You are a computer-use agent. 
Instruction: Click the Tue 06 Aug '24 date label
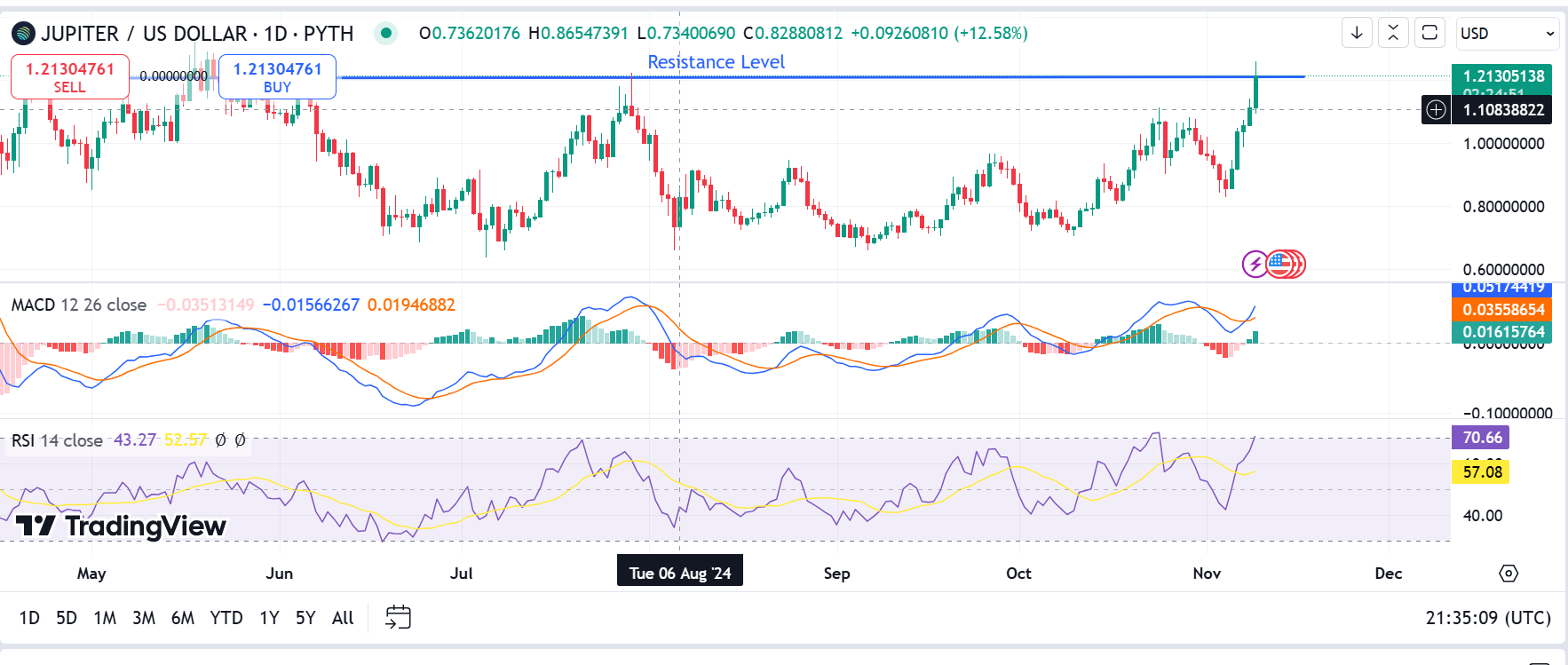coord(680,573)
